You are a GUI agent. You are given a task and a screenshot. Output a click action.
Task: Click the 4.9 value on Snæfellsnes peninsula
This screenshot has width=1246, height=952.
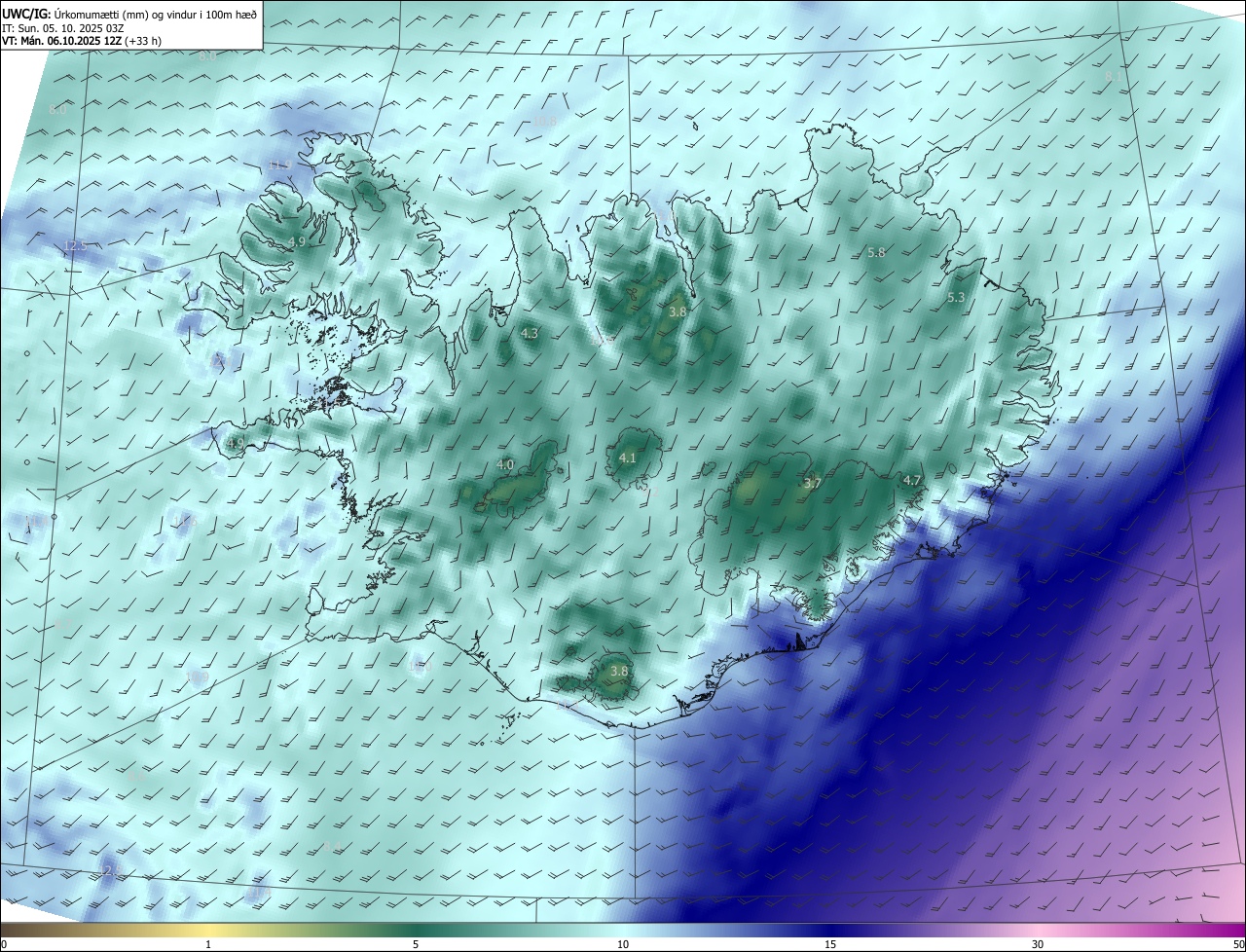pos(236,443)
